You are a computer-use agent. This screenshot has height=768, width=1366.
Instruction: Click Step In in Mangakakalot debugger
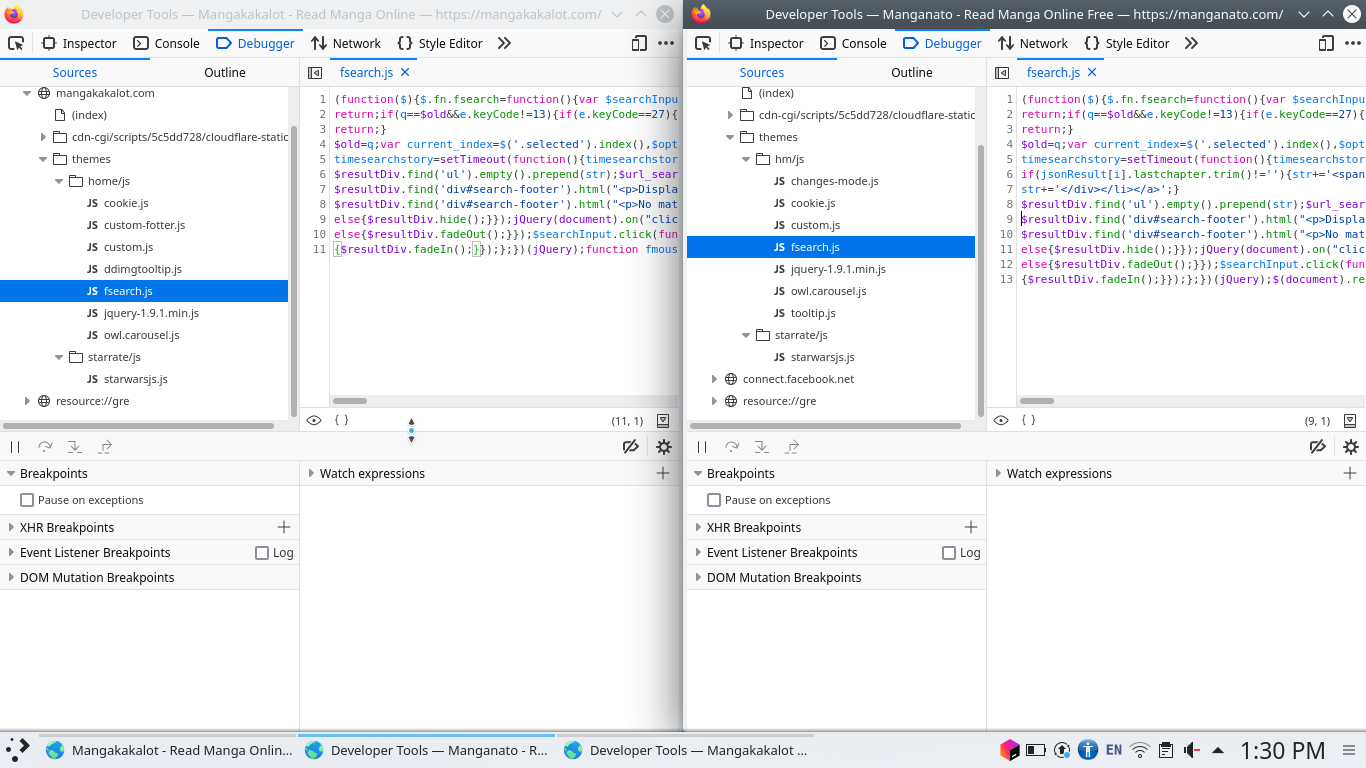click(x=75, y=447)
